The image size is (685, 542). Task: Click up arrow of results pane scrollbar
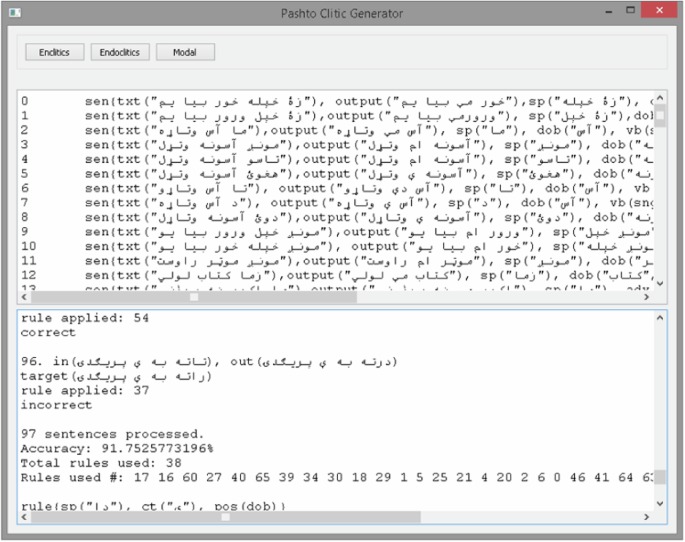coord(660,318)
